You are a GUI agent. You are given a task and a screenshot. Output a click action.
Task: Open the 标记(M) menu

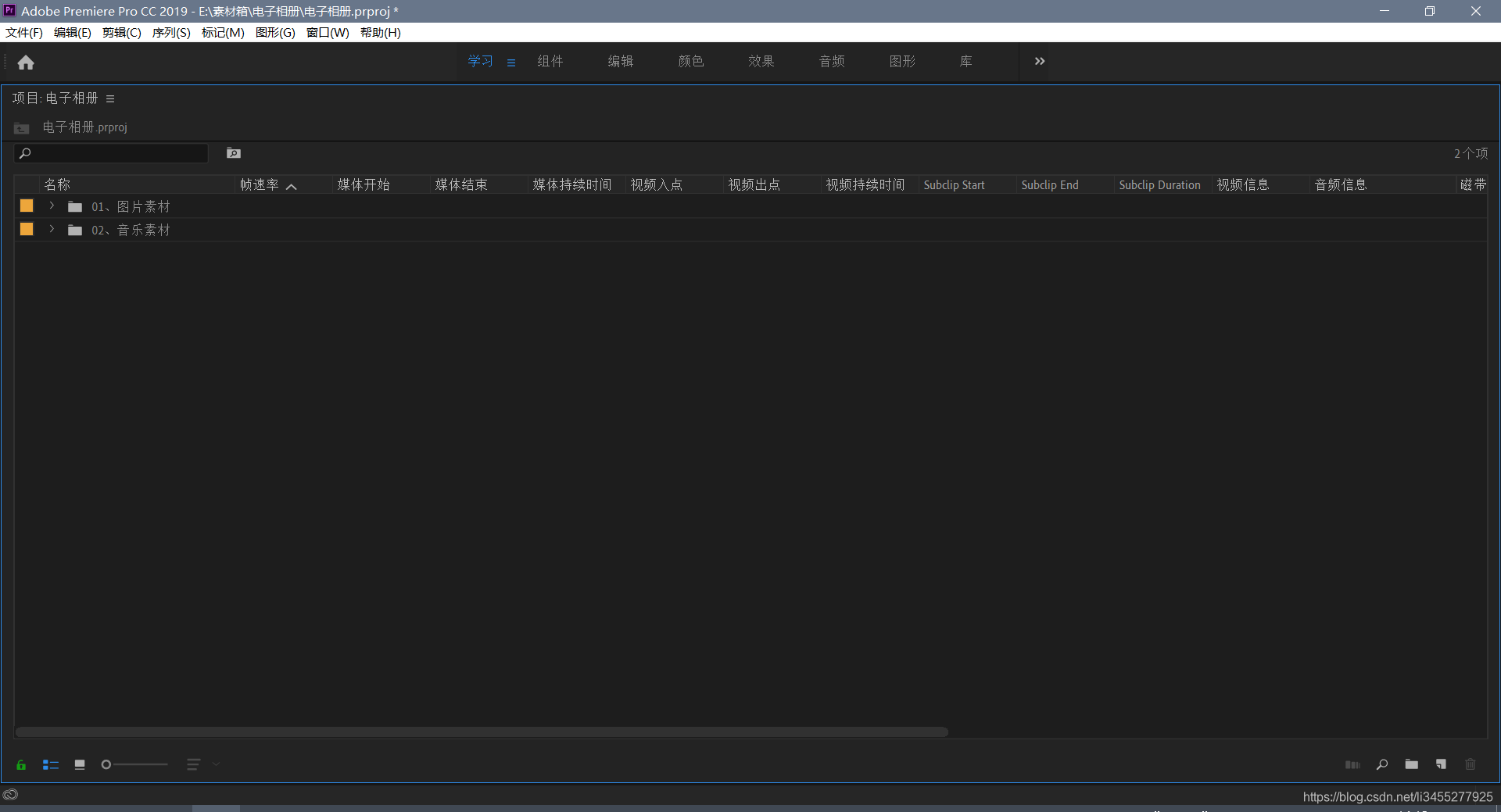point(223,32)
